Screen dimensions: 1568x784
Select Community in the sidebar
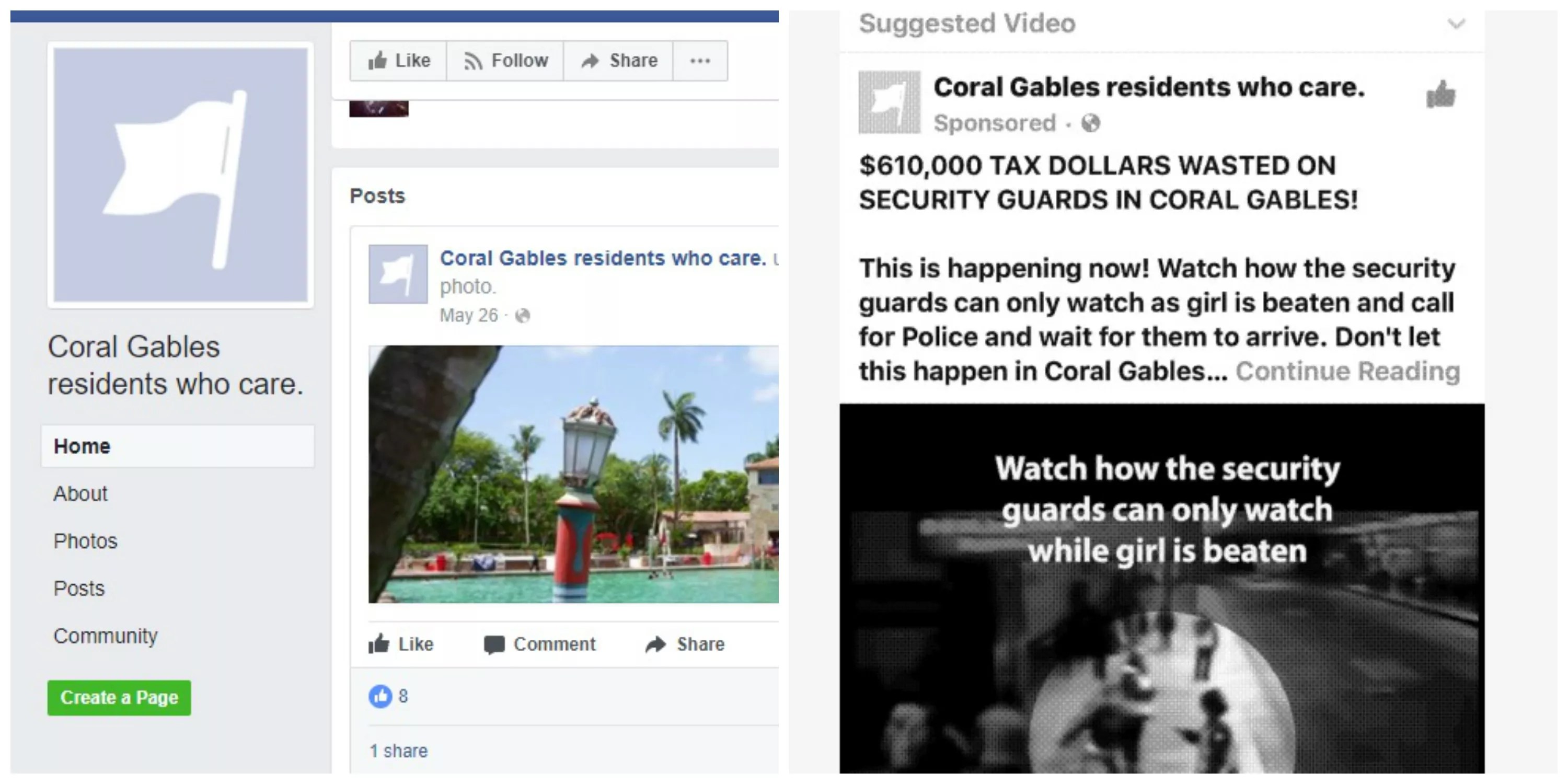pyautogui.click(x=106, y=636)
